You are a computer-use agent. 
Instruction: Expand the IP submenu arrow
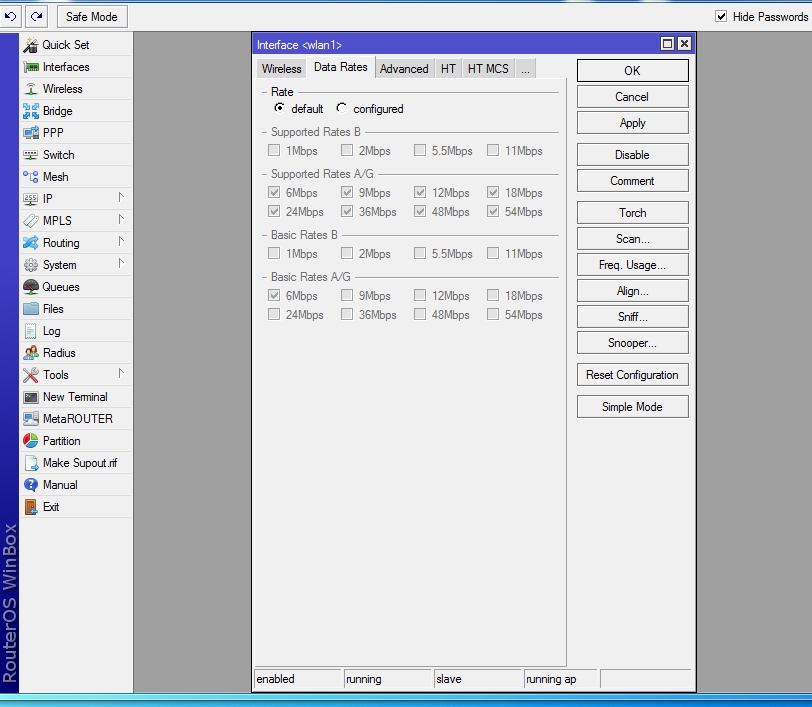coord(121,198)
